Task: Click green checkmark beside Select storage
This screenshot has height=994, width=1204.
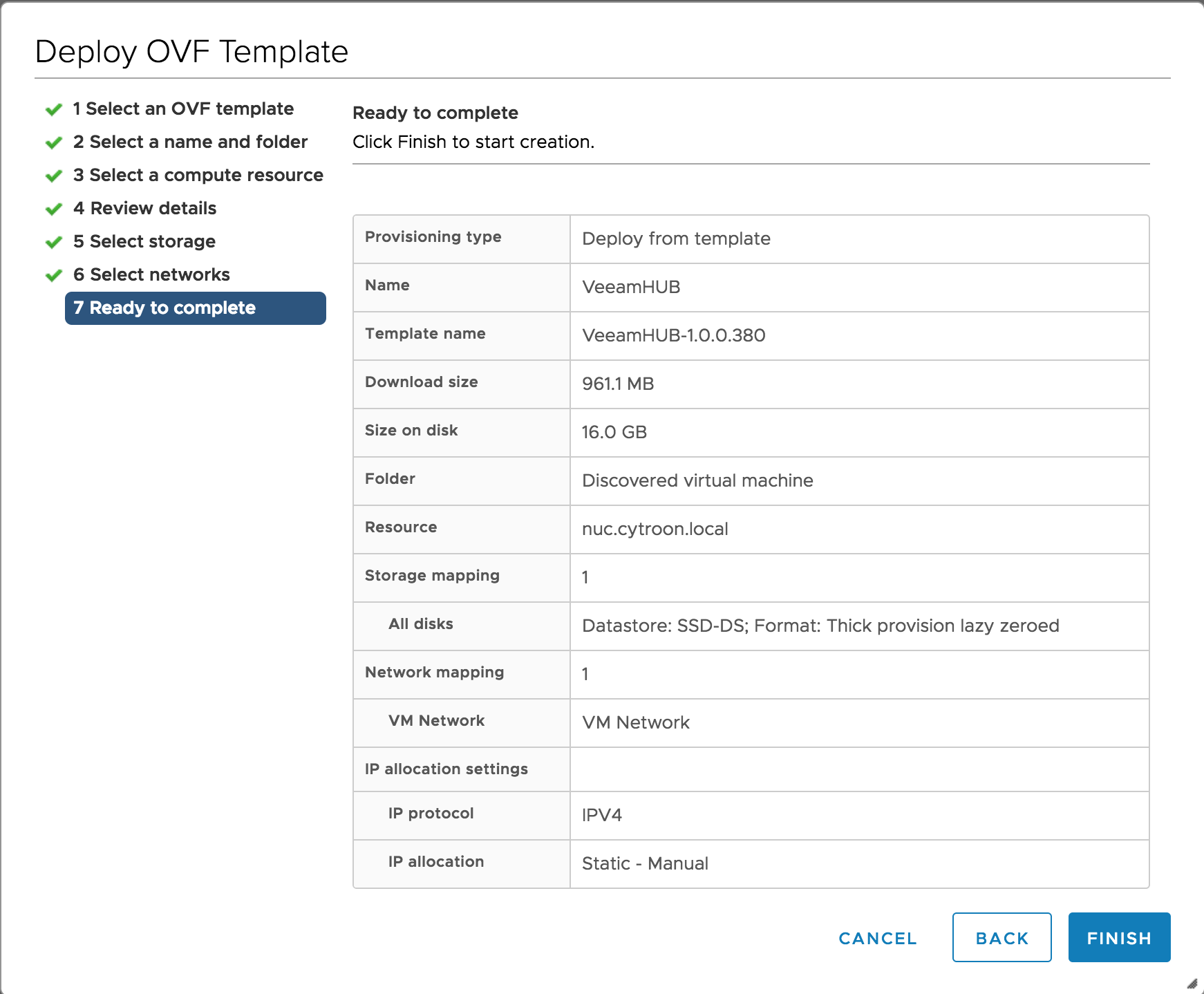Action: (x=54, y=242)
